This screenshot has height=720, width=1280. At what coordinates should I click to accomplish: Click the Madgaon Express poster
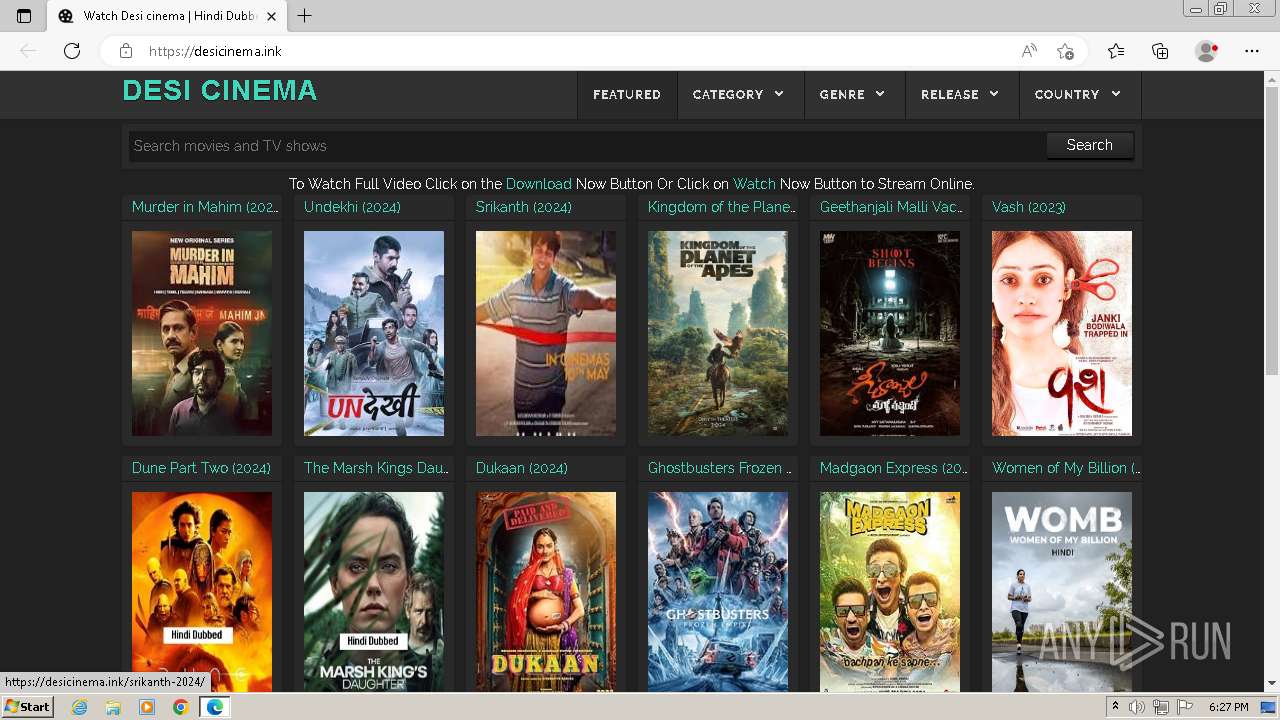pyautogui.click(x=890, y=591)
